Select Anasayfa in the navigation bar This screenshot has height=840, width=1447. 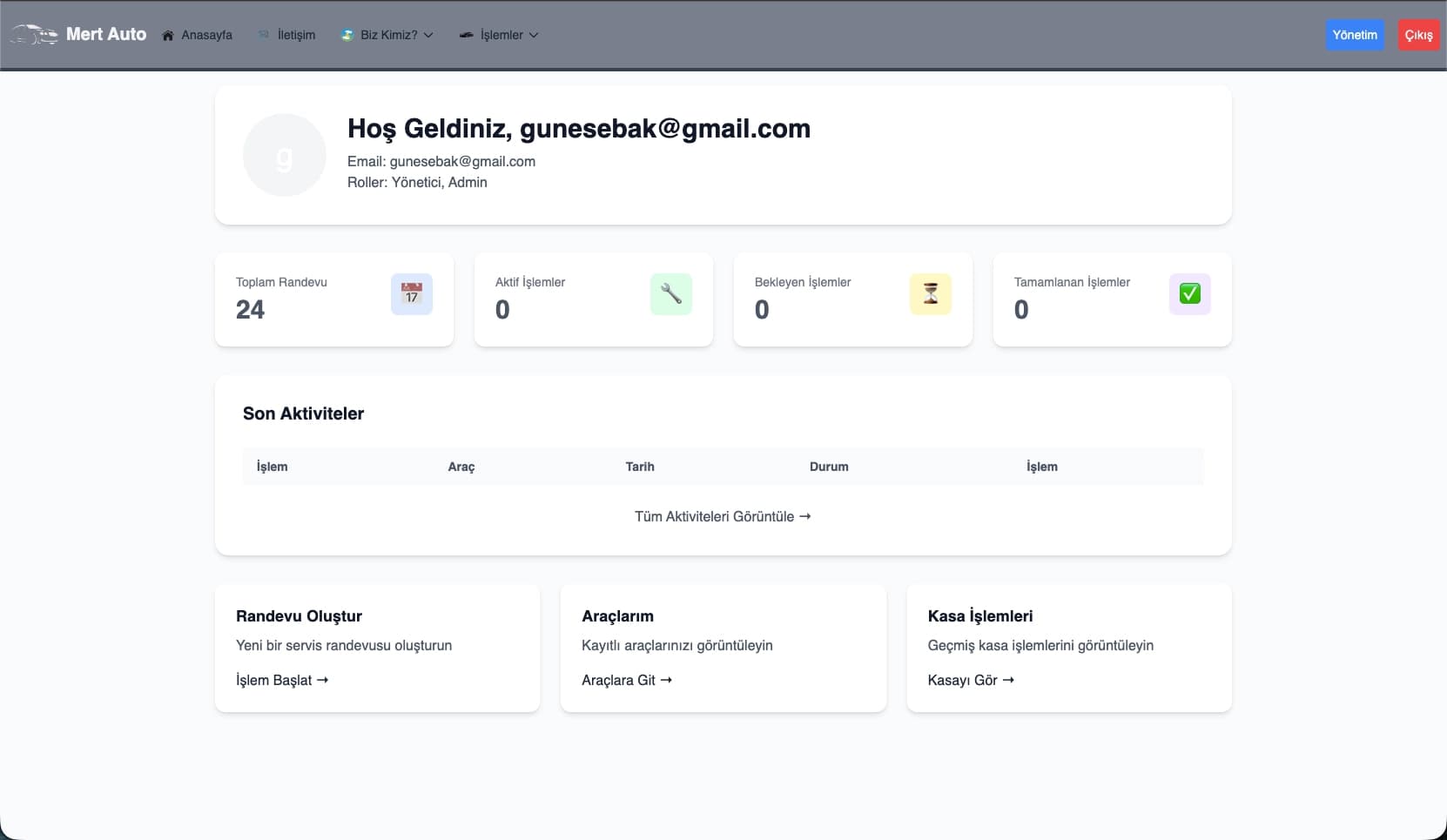click(x=207, y=35)
